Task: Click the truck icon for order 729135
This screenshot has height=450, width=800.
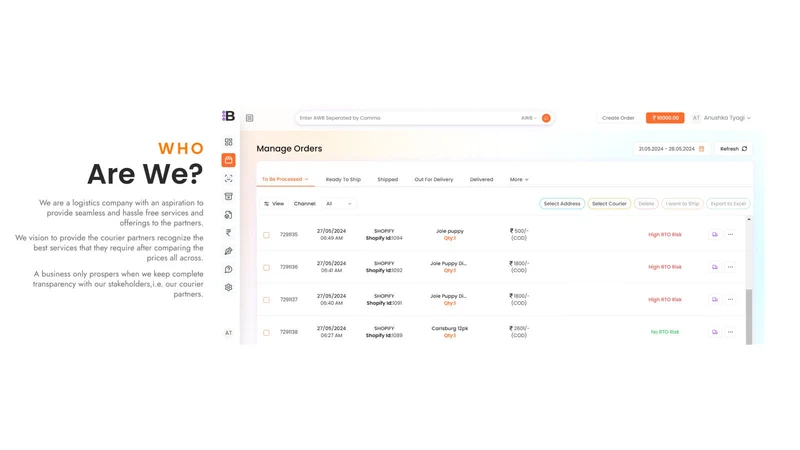Action: coord(715,235)
